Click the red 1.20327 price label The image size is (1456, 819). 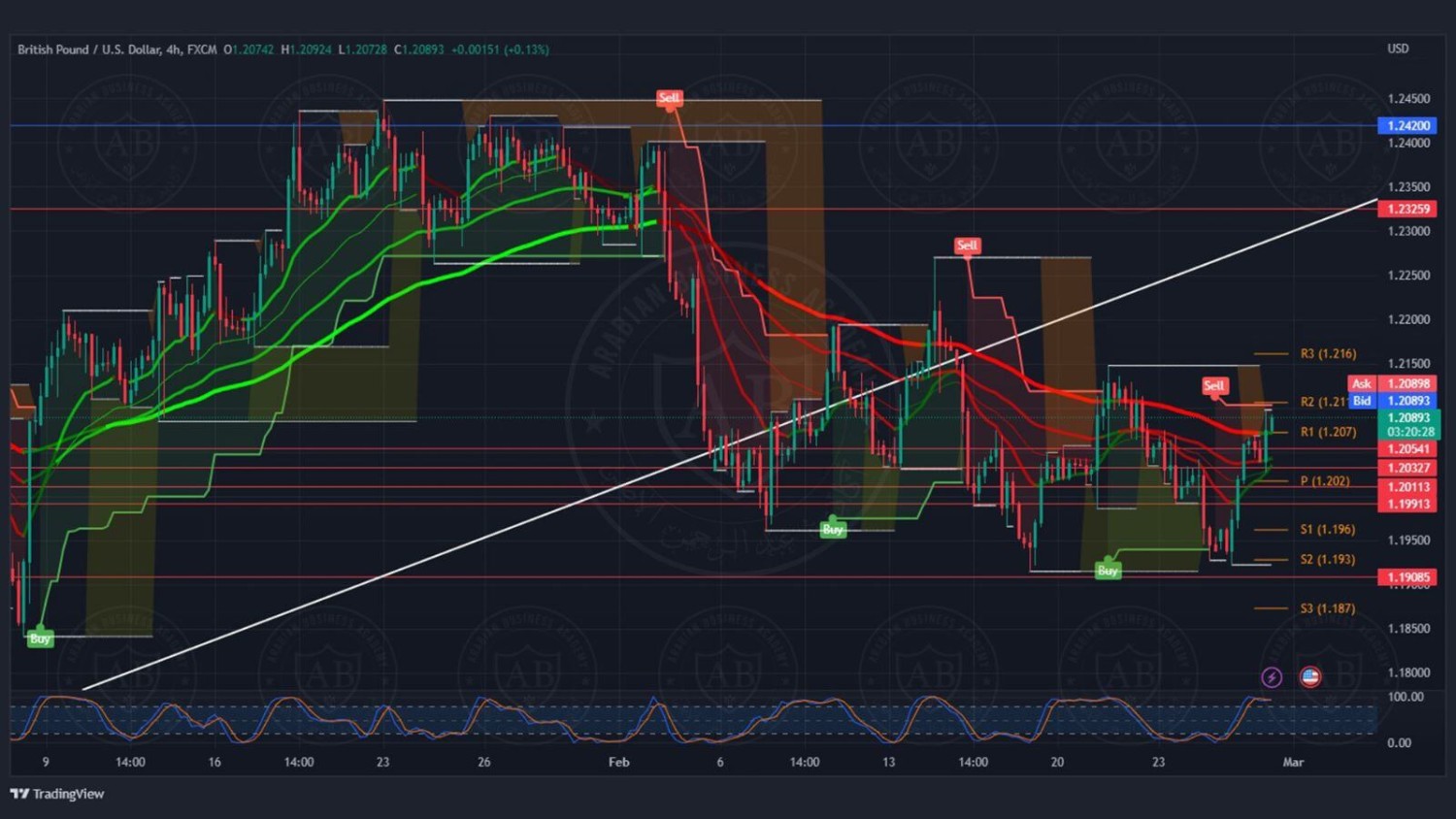click(1407, 468)
